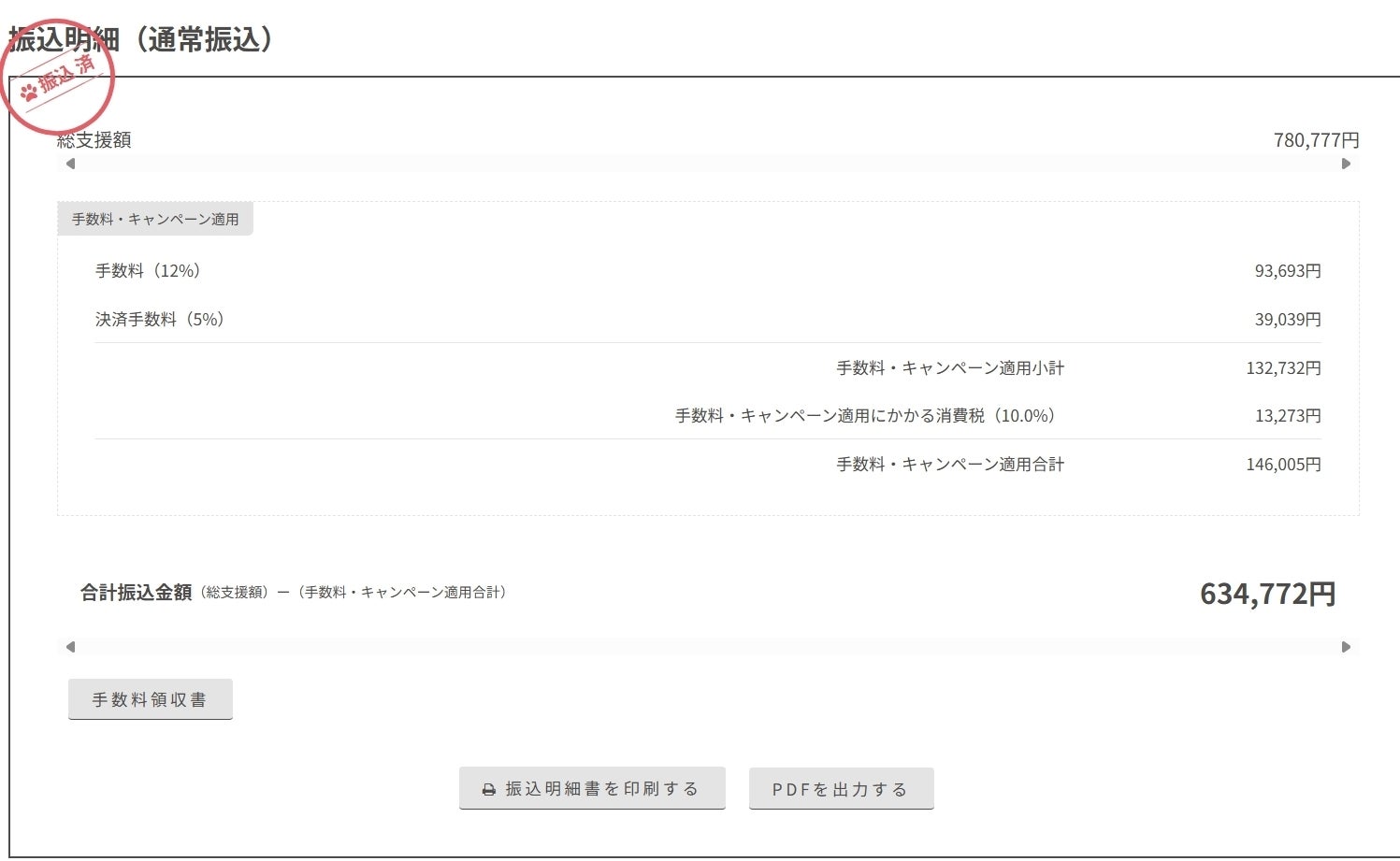The height and width of the screenshot is (861, 1400).
Task: Click right arrow of the upper scrollbar
Action: [x=1346, y=164]
